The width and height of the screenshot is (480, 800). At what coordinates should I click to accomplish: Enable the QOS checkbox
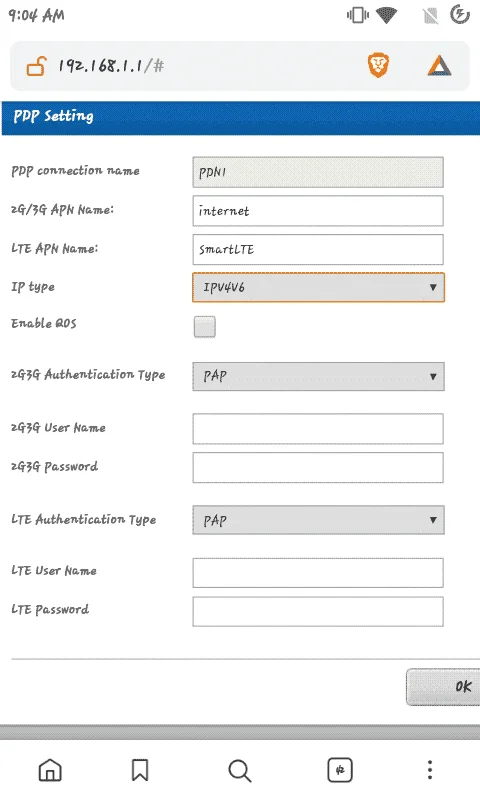coord(205,327)
